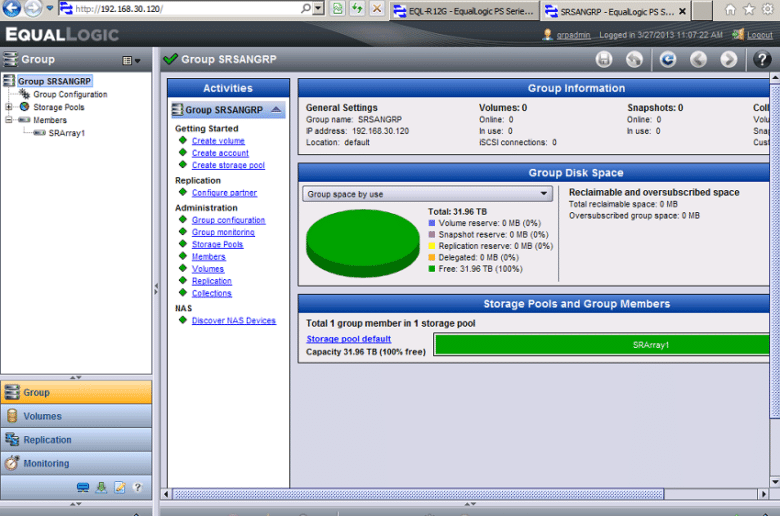Click the refresh data toolbar icon
Screen dimensions: 780x516
point(668,60)
